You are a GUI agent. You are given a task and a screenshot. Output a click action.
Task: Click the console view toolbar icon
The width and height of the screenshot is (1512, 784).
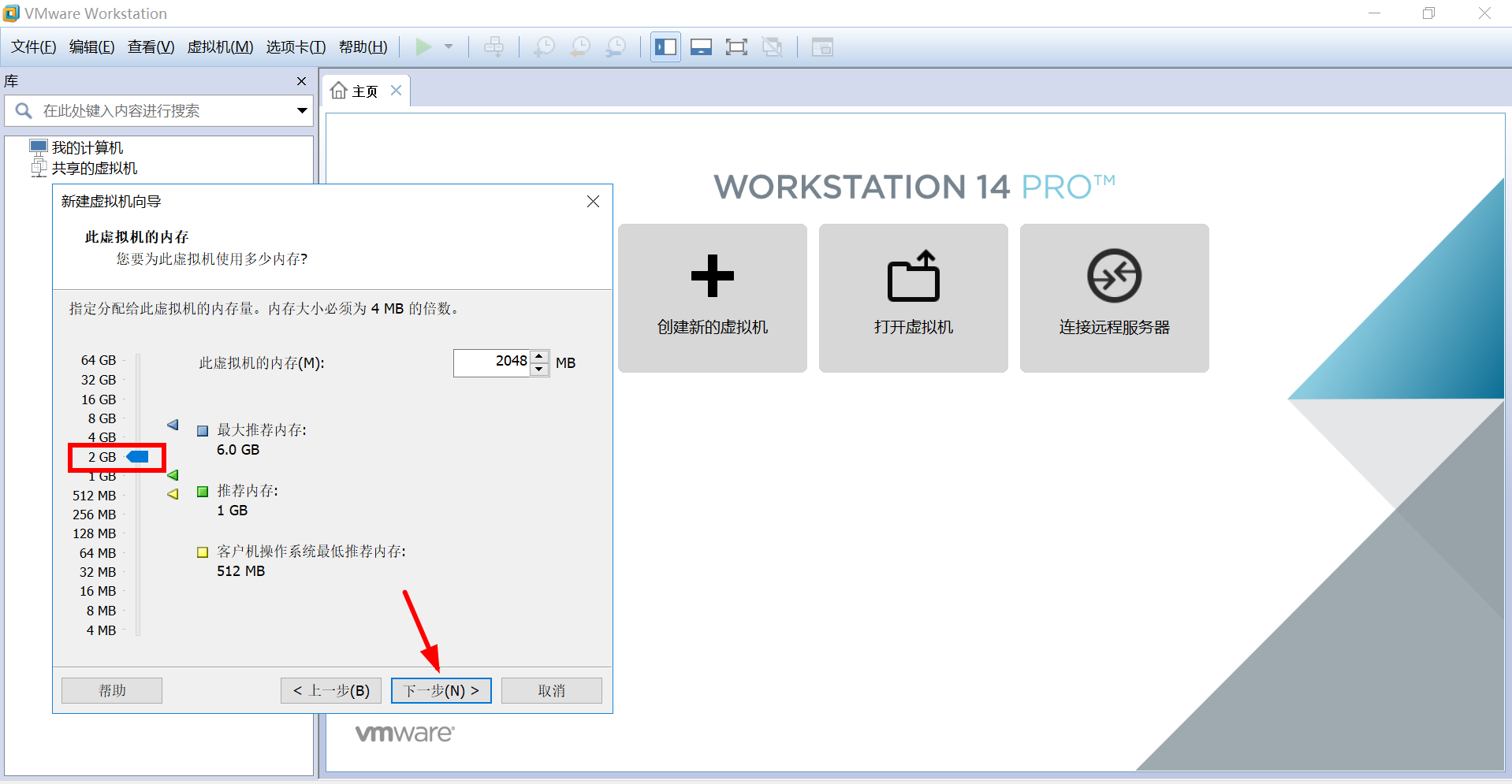coord(822,47)
